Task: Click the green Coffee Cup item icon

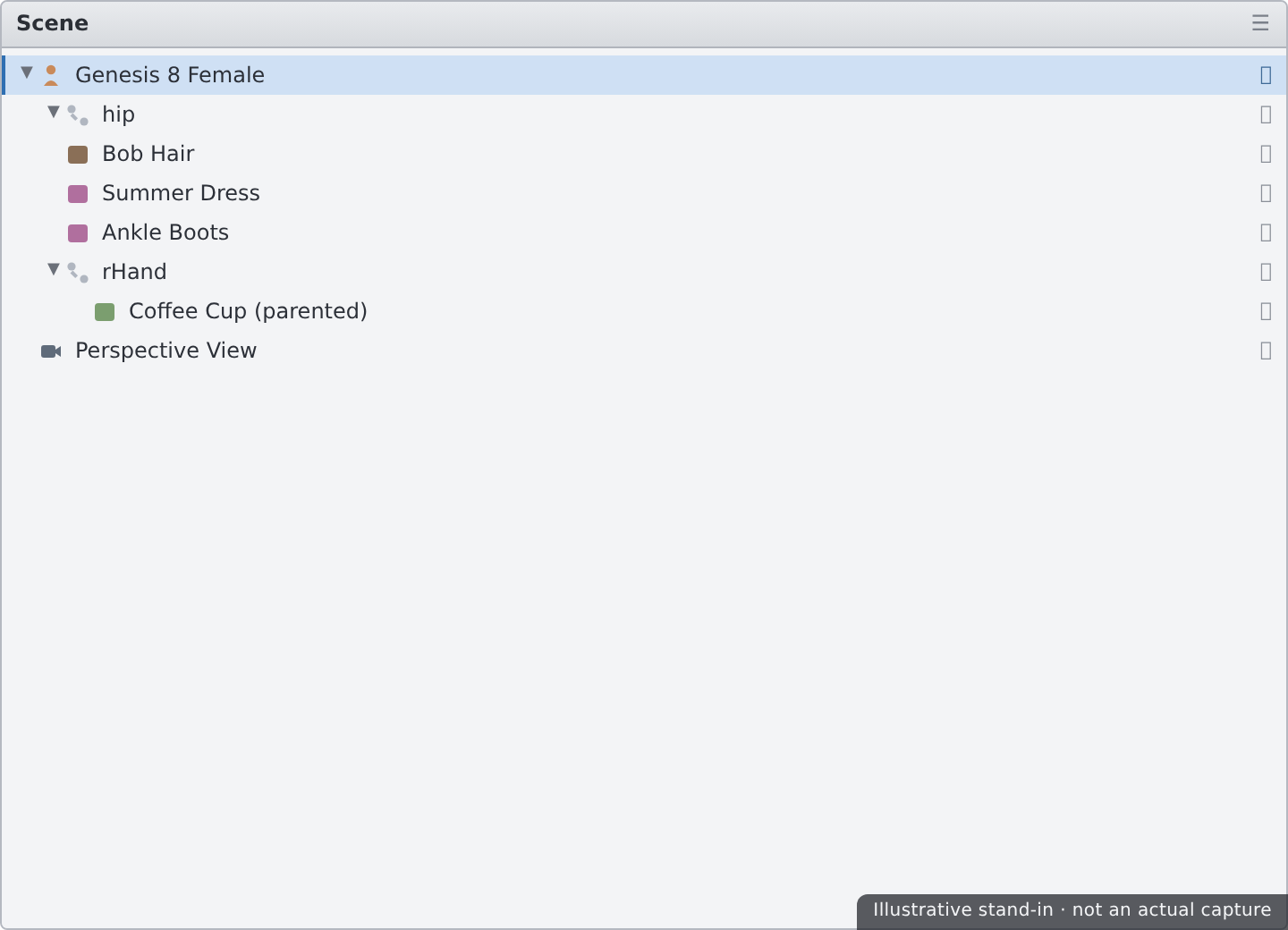Action: click(105, 311)
